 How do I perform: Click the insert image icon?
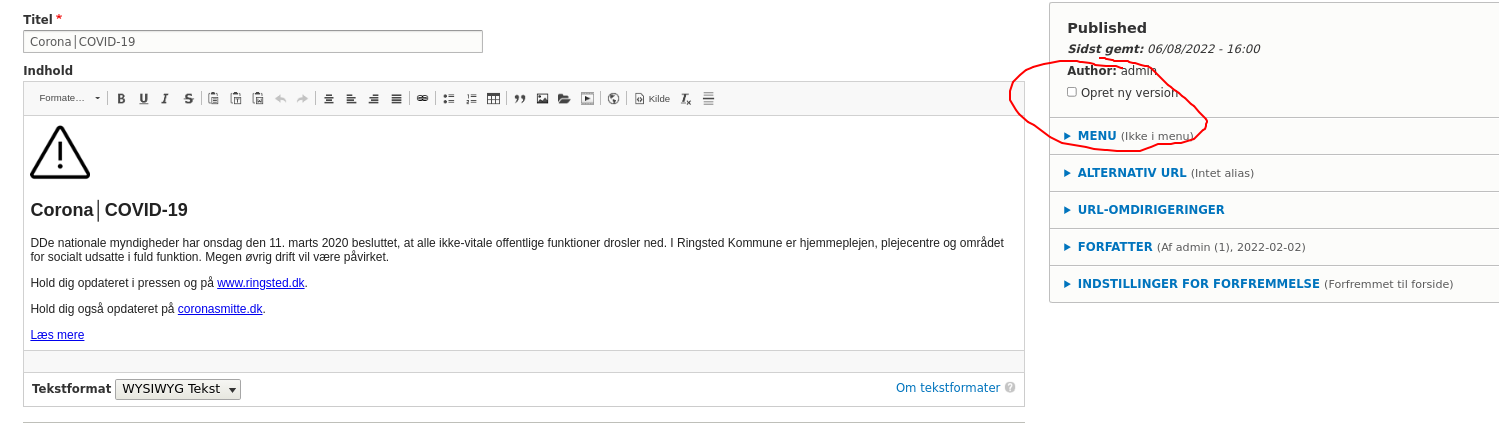coord(542,99)
